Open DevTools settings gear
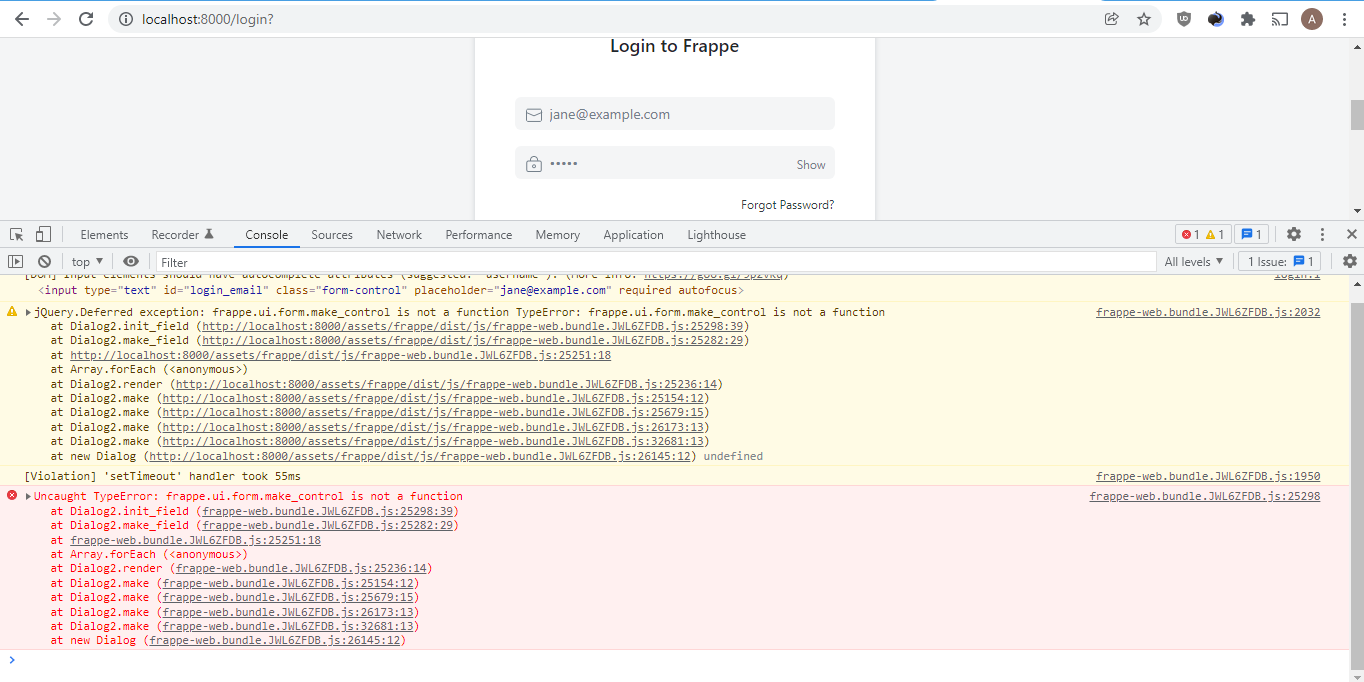Screen dimensions: 1364x682 pyautogui.click(x=1294, y=233)
